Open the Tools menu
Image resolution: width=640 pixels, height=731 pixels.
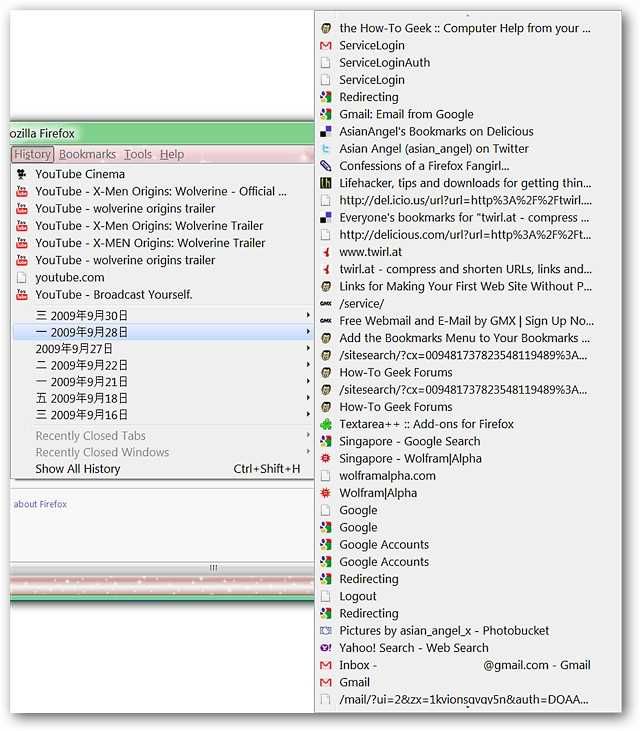(138, 154)
